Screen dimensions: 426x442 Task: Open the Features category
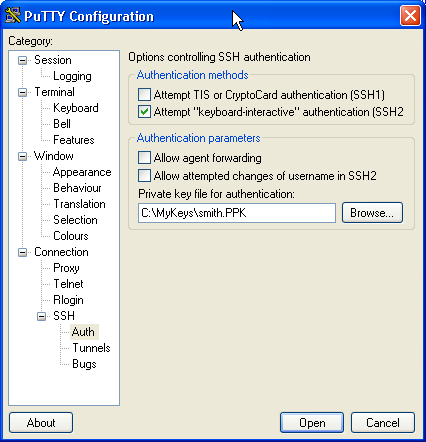click(74, 140)
